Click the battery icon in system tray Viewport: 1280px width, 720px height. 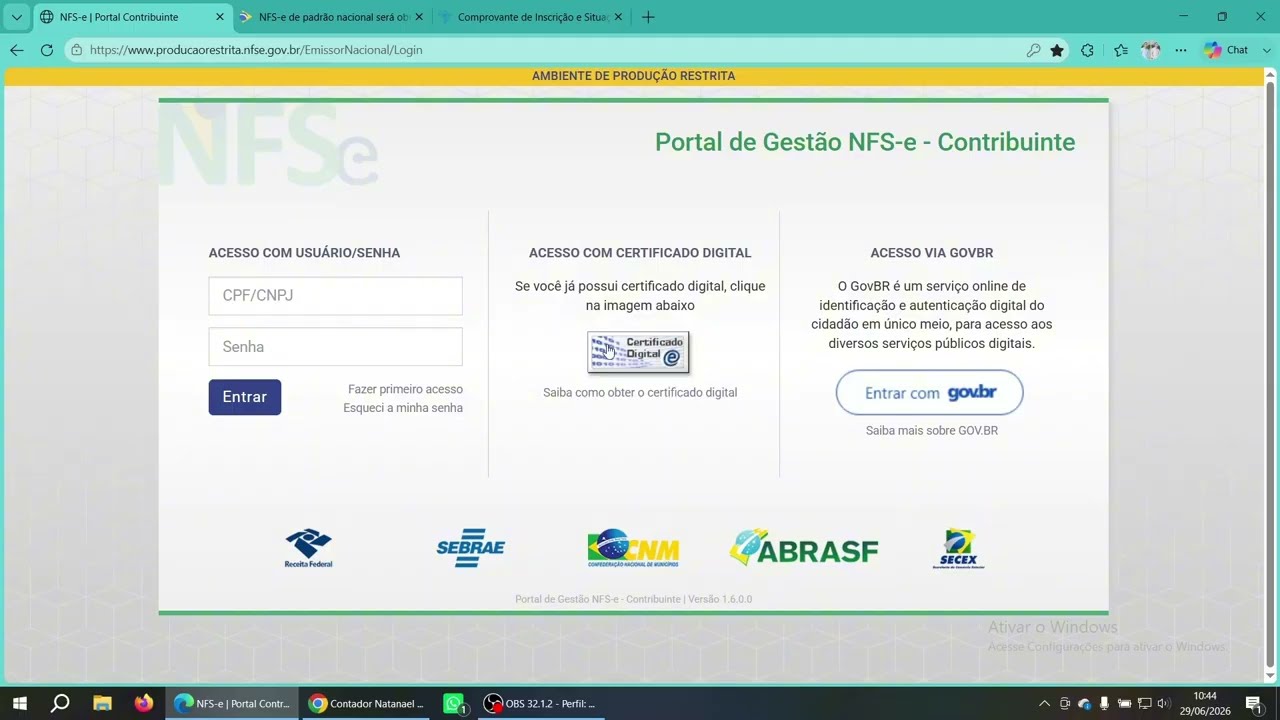[1124, 704]
